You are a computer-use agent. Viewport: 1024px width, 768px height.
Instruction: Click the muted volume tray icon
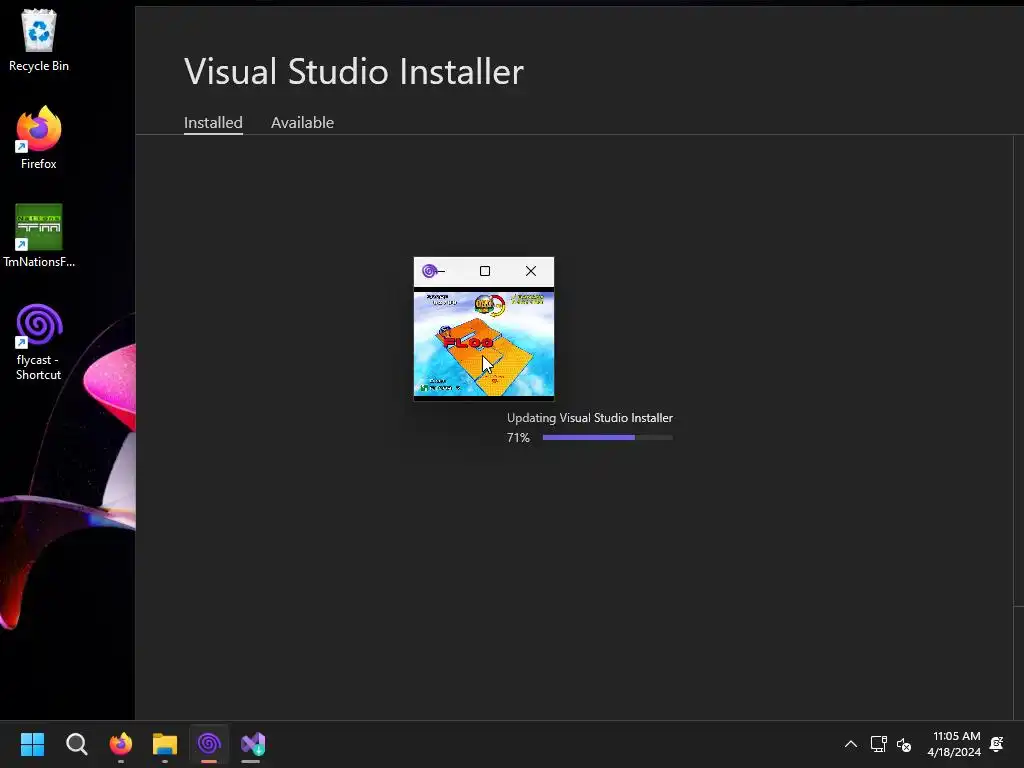pyautogui.click(x=904, y=744)
